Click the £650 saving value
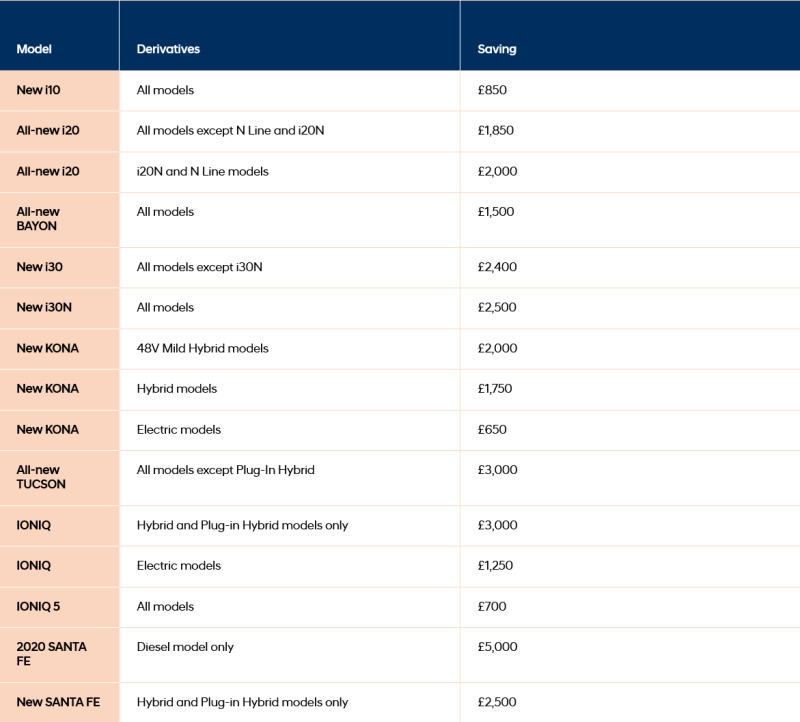 click(492, 429)
